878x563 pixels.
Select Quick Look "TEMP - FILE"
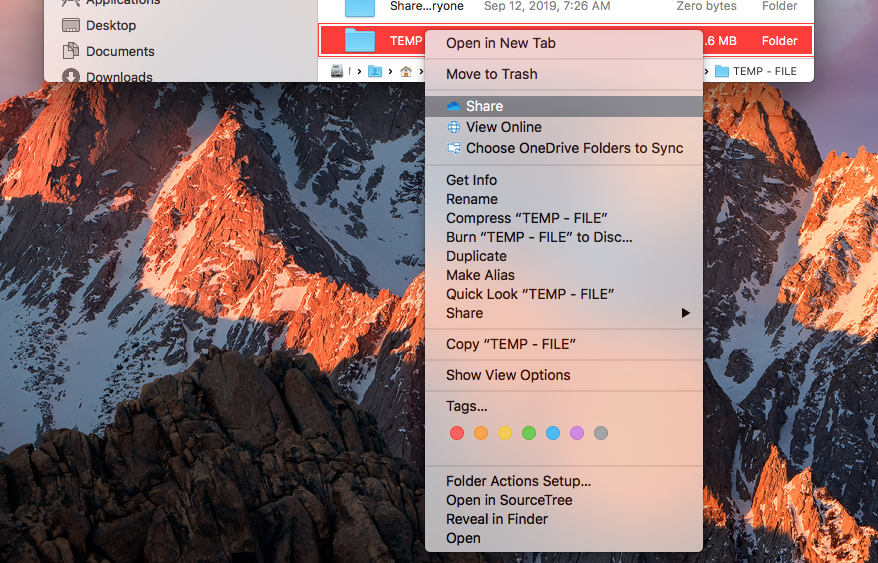(564, 294)
